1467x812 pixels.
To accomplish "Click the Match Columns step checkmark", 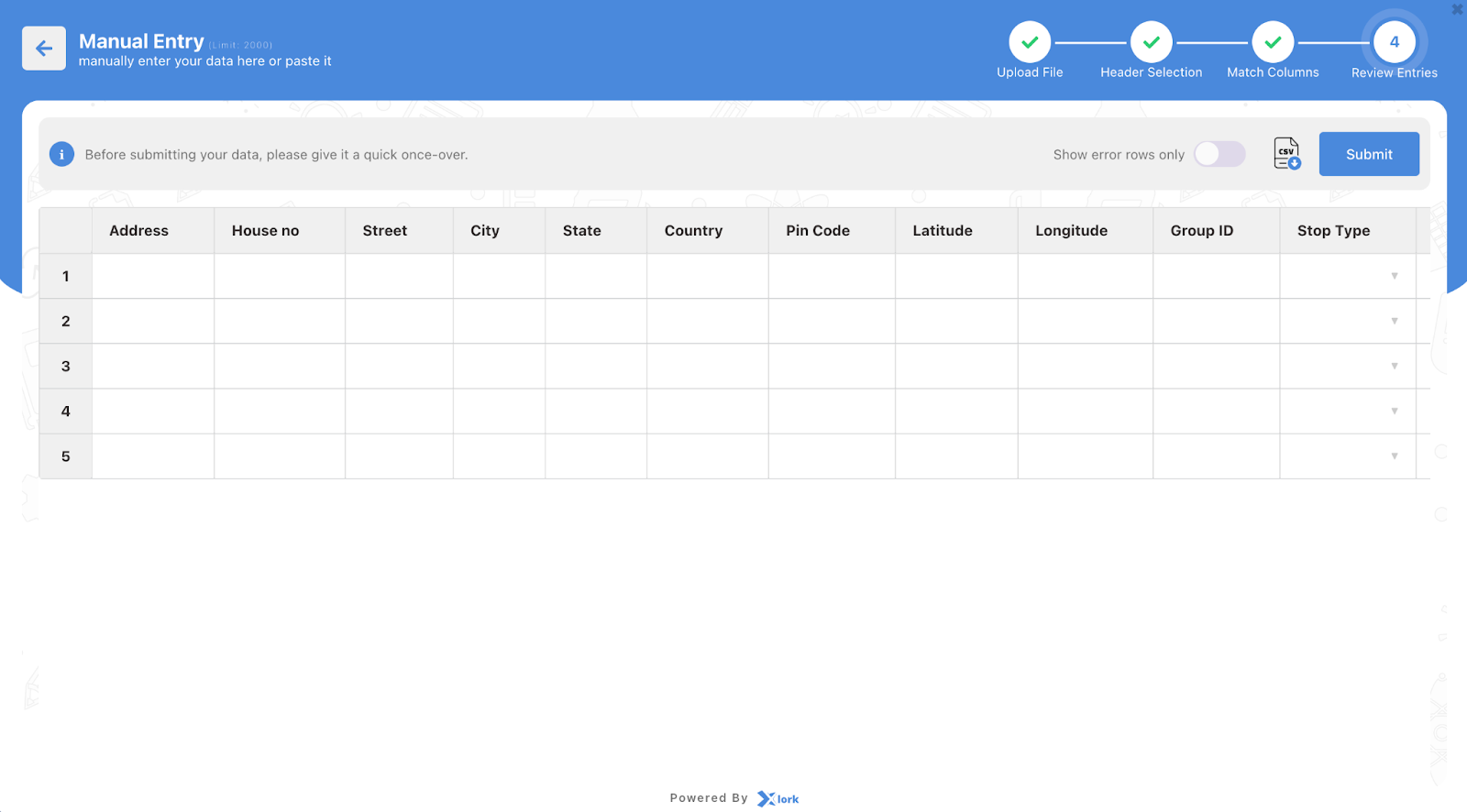I will pos(1273,42).
